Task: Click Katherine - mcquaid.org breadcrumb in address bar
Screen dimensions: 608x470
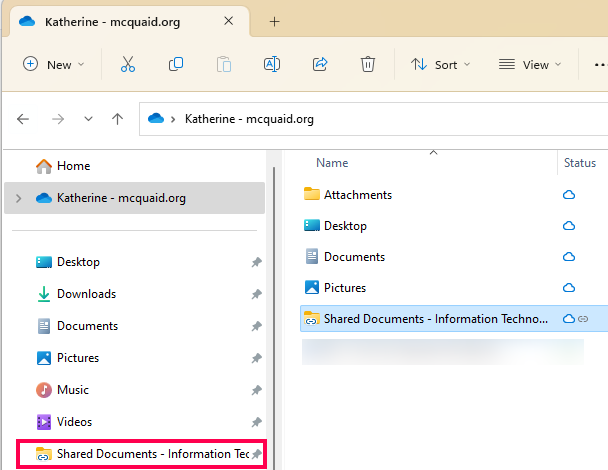Action: [249, 119]
